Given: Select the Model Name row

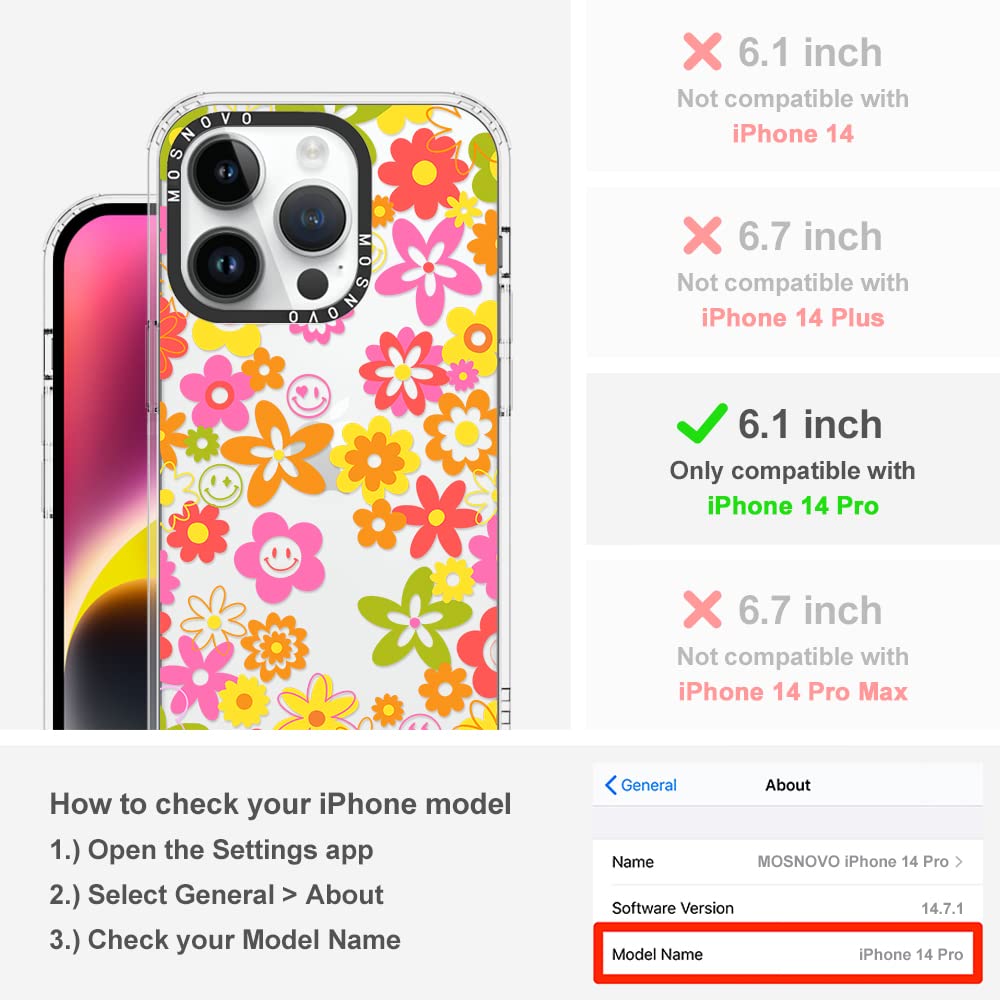Looking at the screenshot, I should click(788, 954).
